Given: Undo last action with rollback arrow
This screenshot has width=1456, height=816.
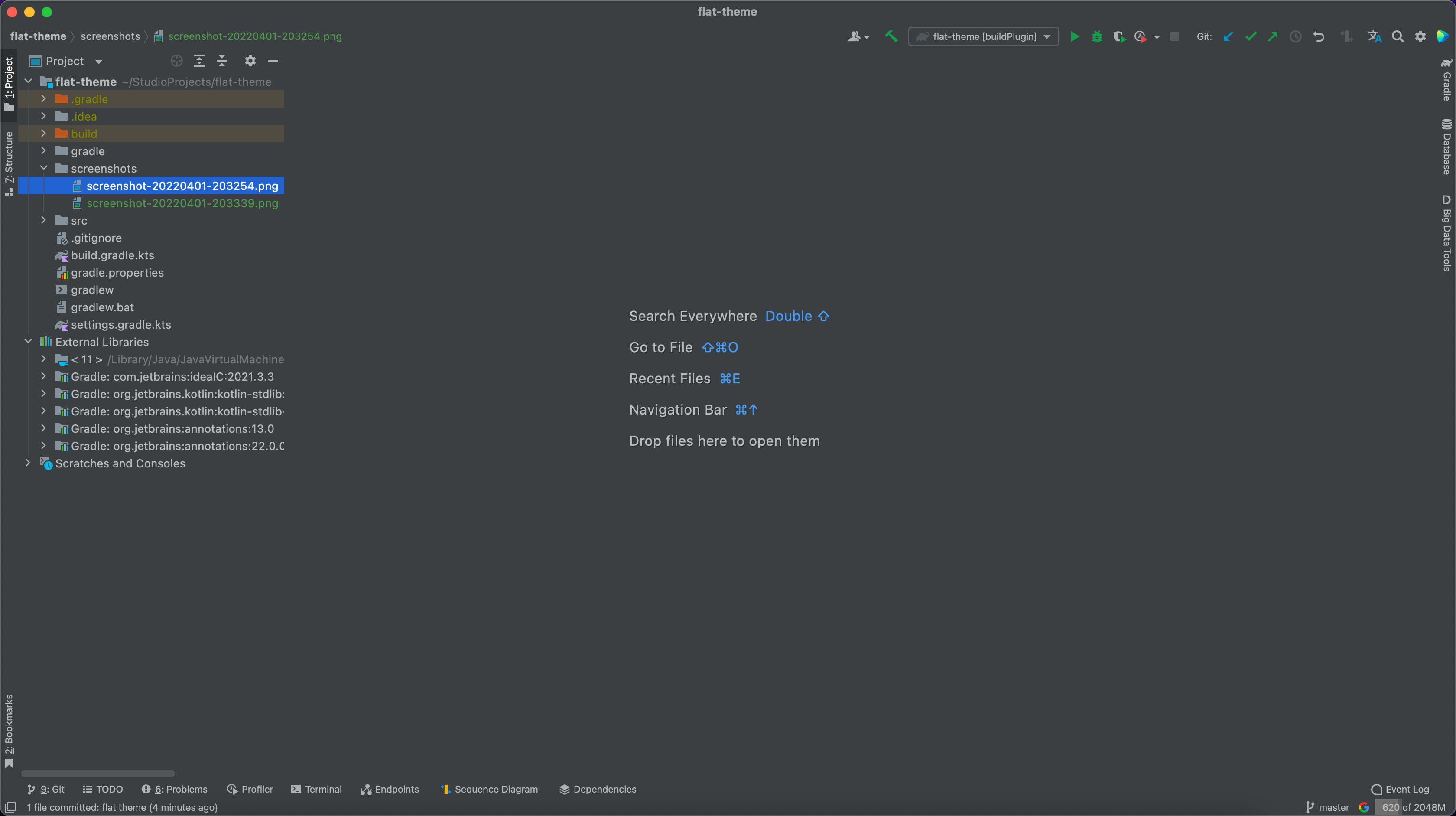Looking at the screenshot, I should pyautogui.click(x=1319, y=36).
